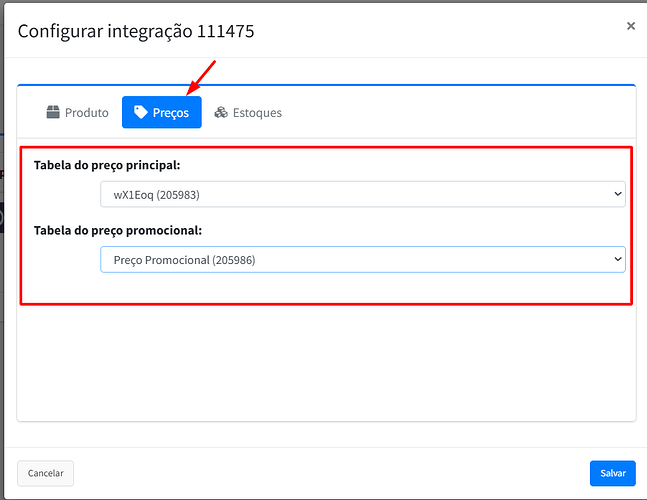Open the Tabela do preço principal dropdown
The height and width of the screenshot is (500, 647).
tap(362, 194)
